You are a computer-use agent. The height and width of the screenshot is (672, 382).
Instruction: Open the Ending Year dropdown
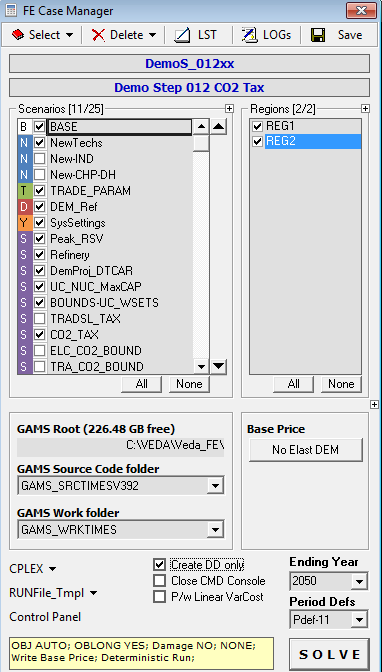tap(358, 582)
